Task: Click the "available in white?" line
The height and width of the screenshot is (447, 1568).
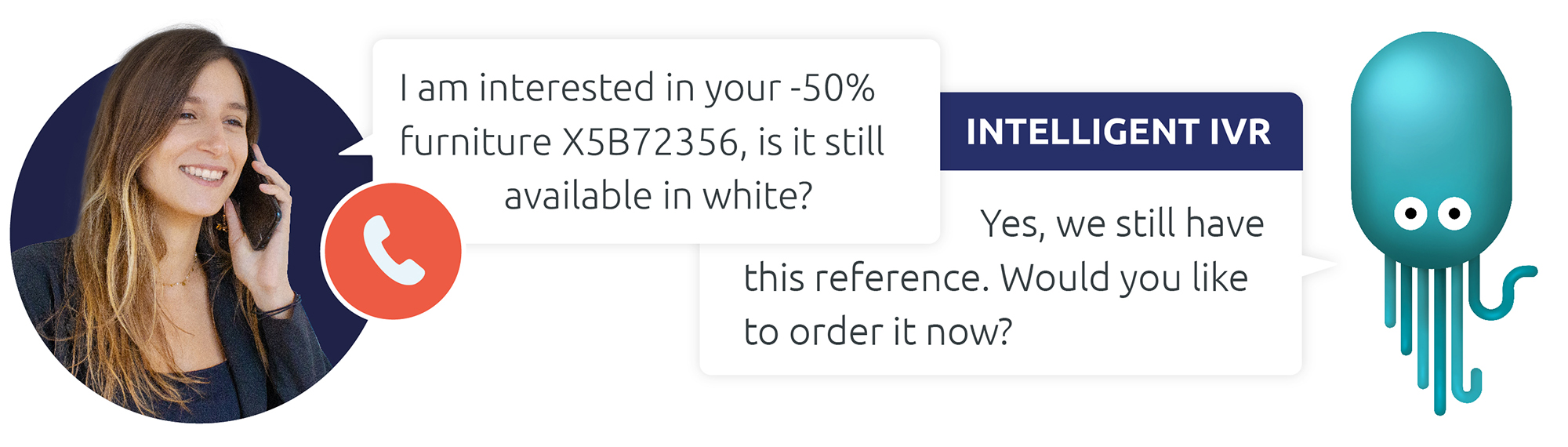Action: [x=658, y=196]
